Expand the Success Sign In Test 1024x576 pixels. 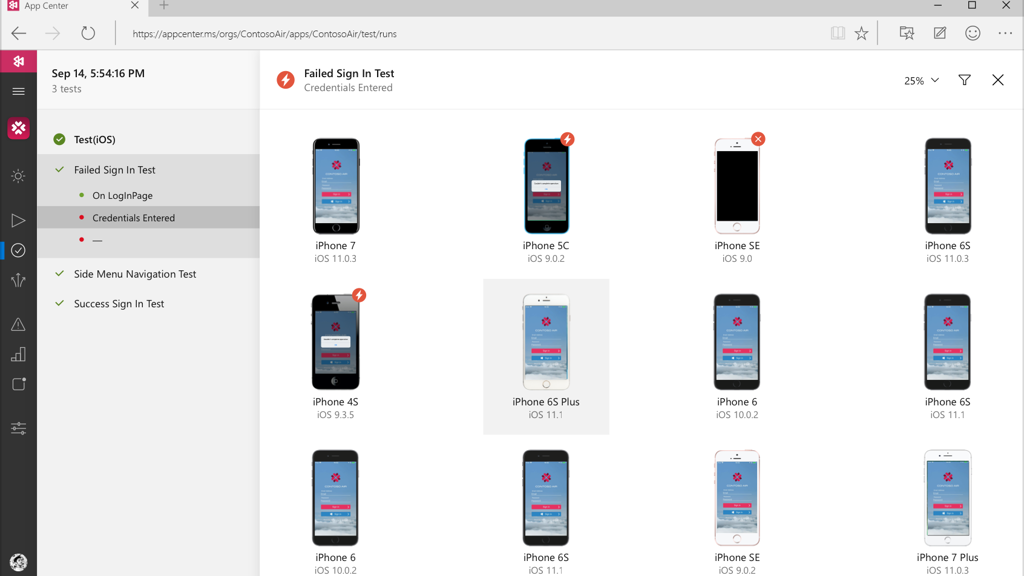[118, 304]
